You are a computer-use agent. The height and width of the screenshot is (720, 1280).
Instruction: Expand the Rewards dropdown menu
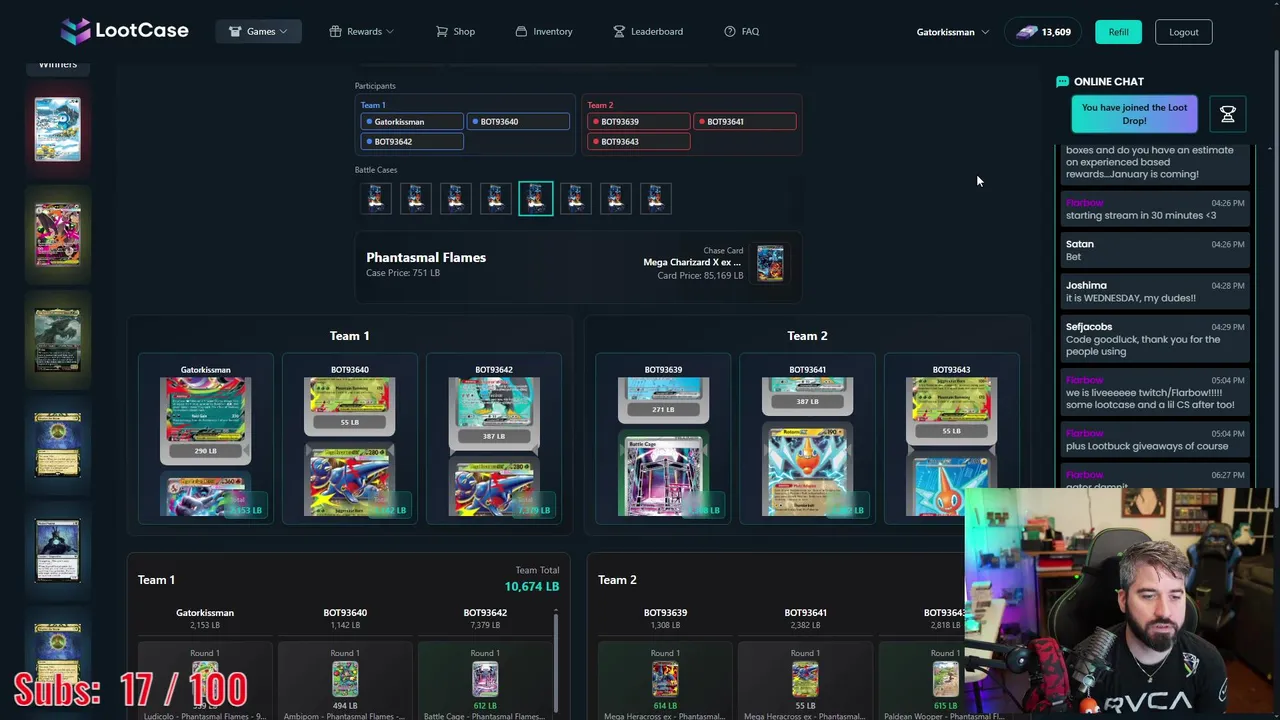(x=361, y=31)
